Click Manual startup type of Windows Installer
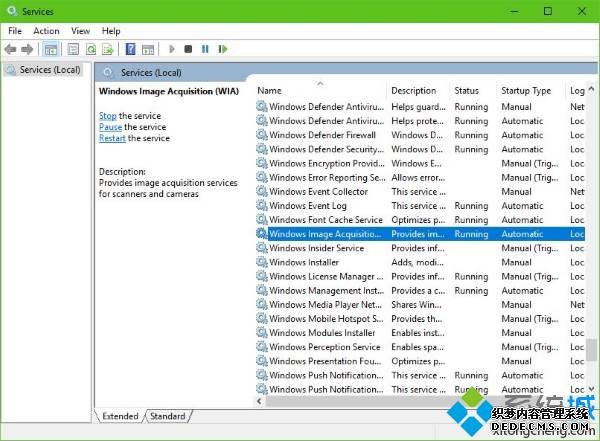The width and height of the screenshot is (600, 441). point(516,262)
